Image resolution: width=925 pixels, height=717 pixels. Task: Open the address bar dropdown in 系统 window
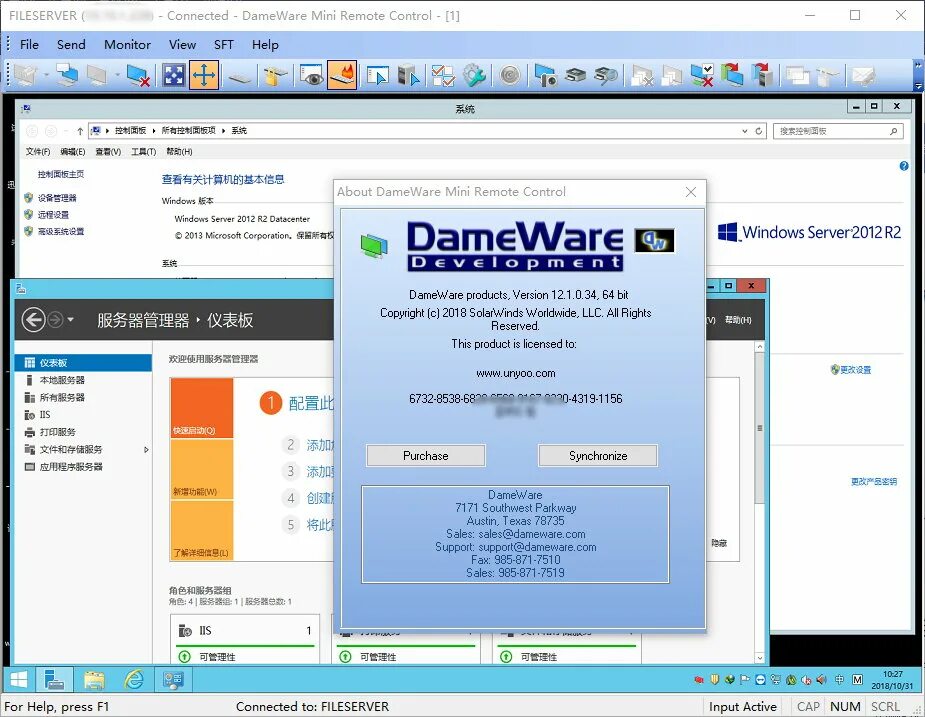click(744, 131)
